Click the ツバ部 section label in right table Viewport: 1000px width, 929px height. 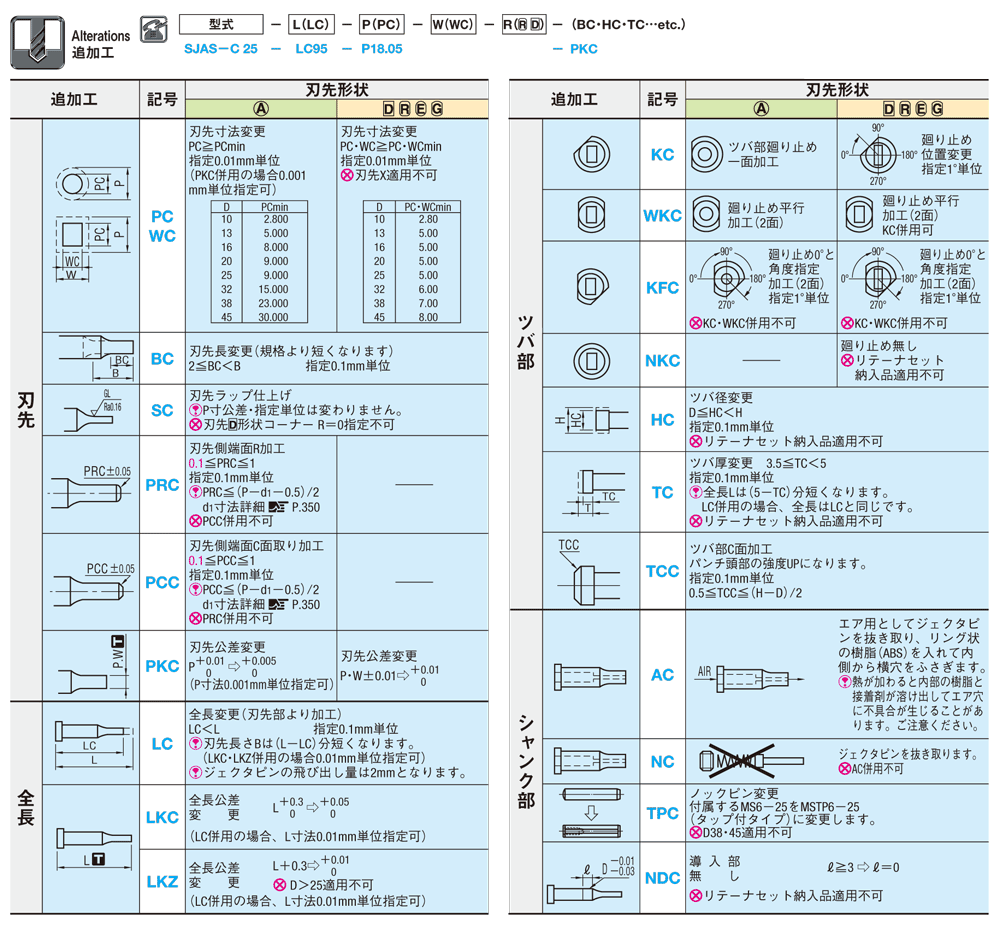click(525, 341)
